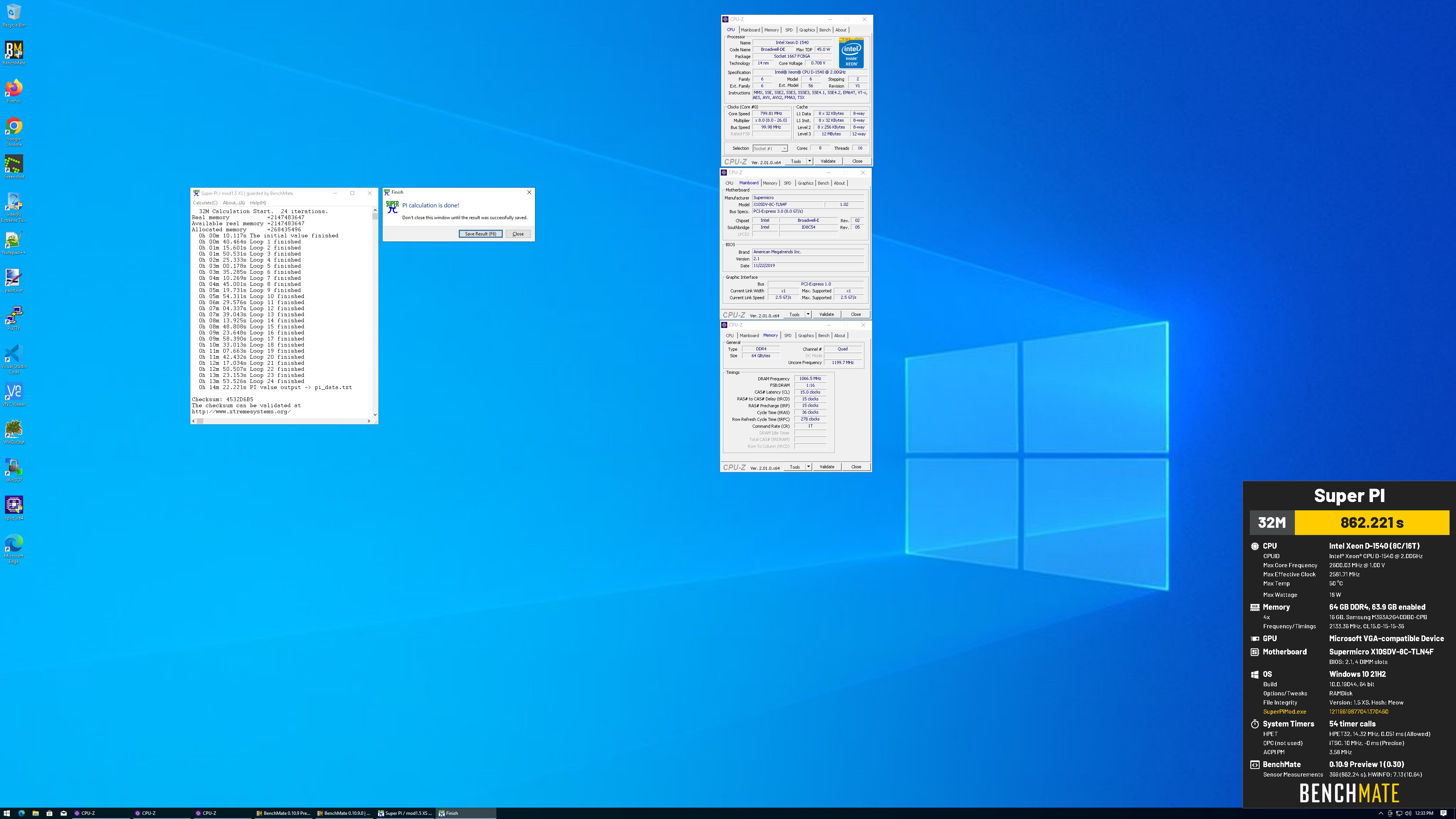Switch to SPD tab in top CPU-Z window
The height and width of the screenshot is (819, 1456).
point(789,30)
